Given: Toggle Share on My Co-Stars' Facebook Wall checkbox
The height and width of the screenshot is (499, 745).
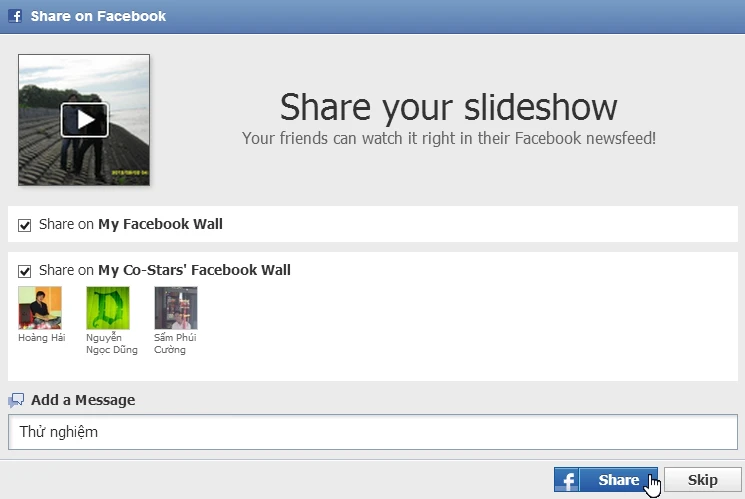Looking at the screenshot, I should click(25, 271).
